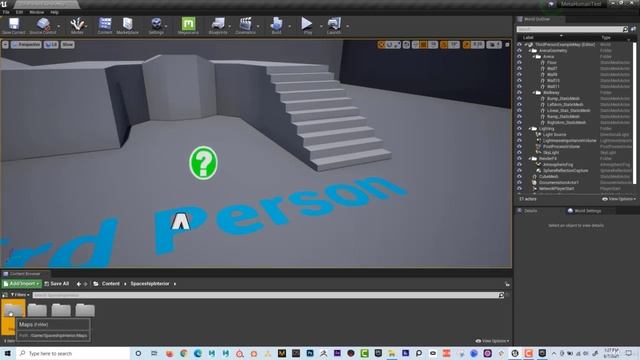Toggle eye icon for Bump_StaticMesh
This screenshot has width=640, height=360.
pyautogui.click(x=519, y=98)
